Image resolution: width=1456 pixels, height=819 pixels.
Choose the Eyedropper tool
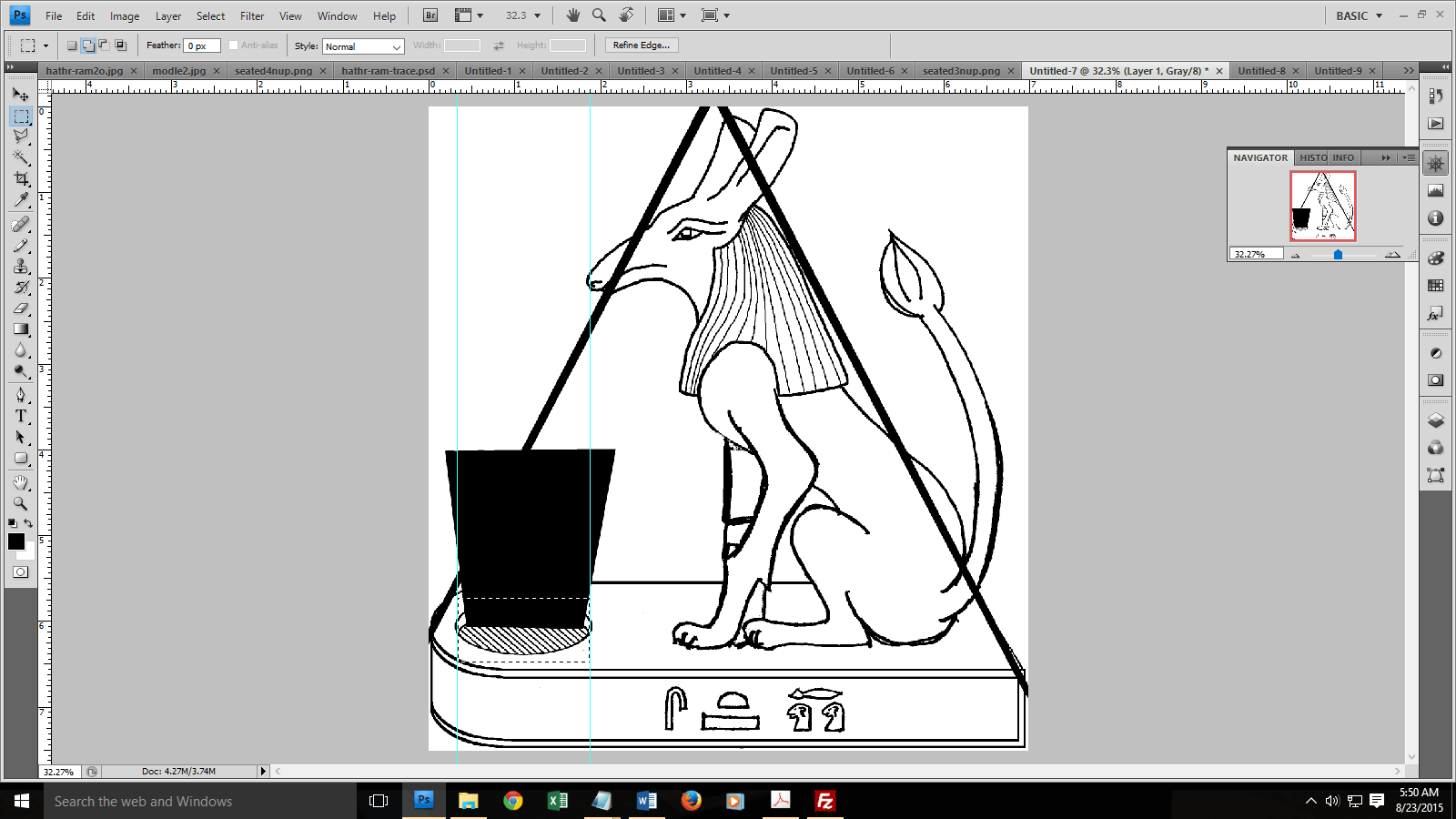[21, 200]
